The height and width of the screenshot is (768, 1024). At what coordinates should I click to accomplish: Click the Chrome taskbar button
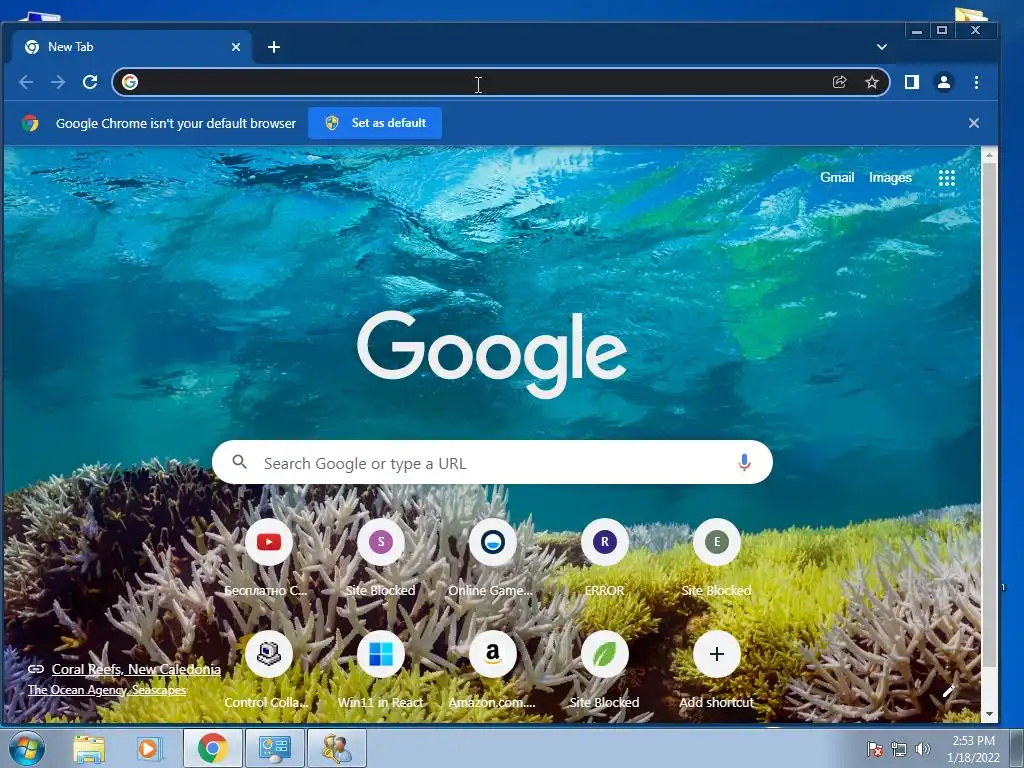tap(213, 749)
